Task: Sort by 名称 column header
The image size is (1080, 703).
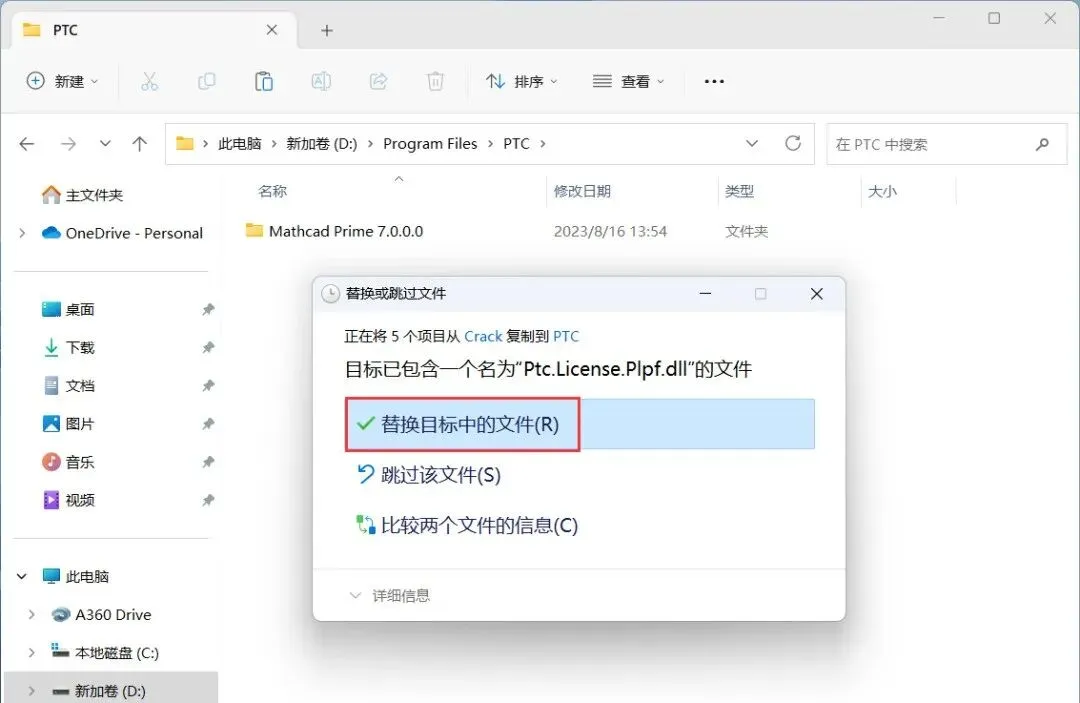Action: coord(272,191)
